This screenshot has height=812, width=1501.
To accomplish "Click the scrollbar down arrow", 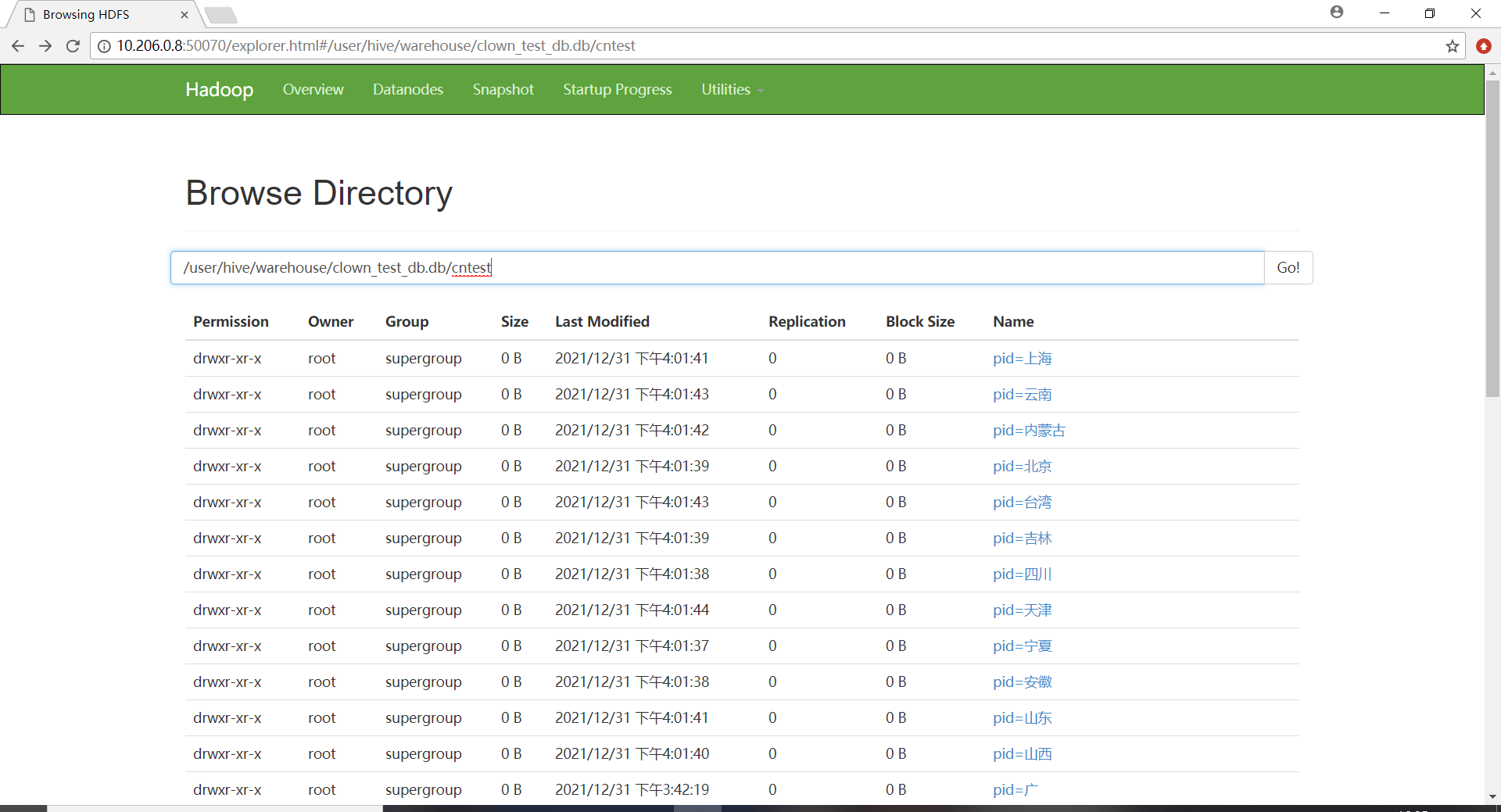I will (1492, 797).
